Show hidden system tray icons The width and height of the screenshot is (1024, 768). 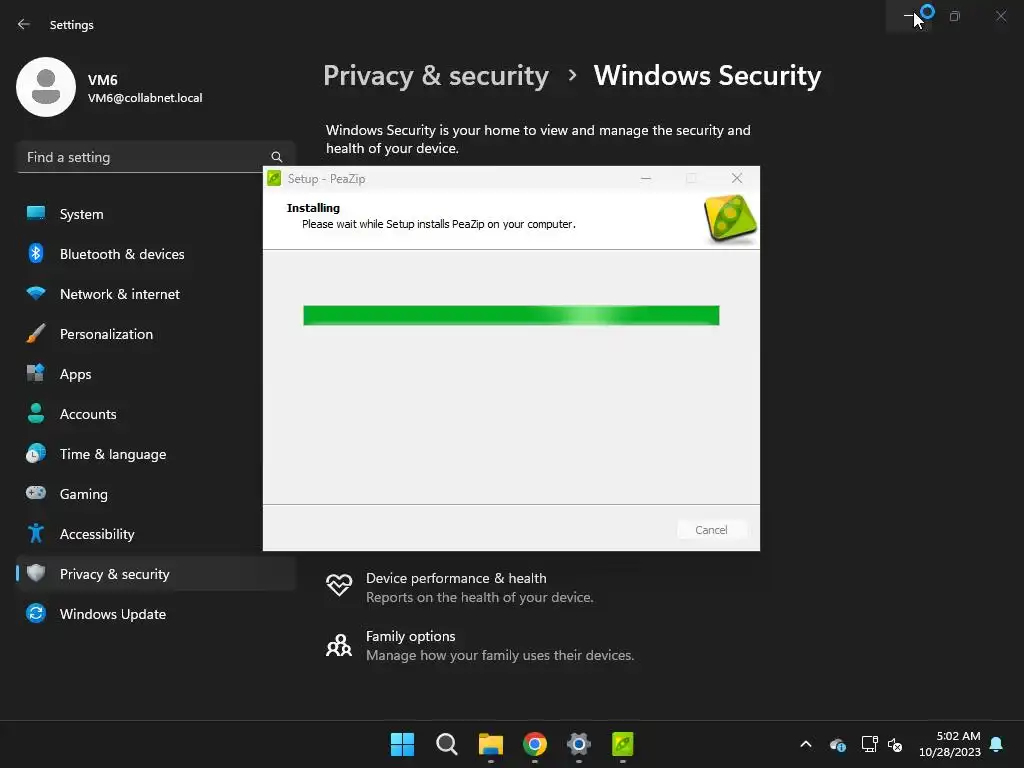point(806,744)
